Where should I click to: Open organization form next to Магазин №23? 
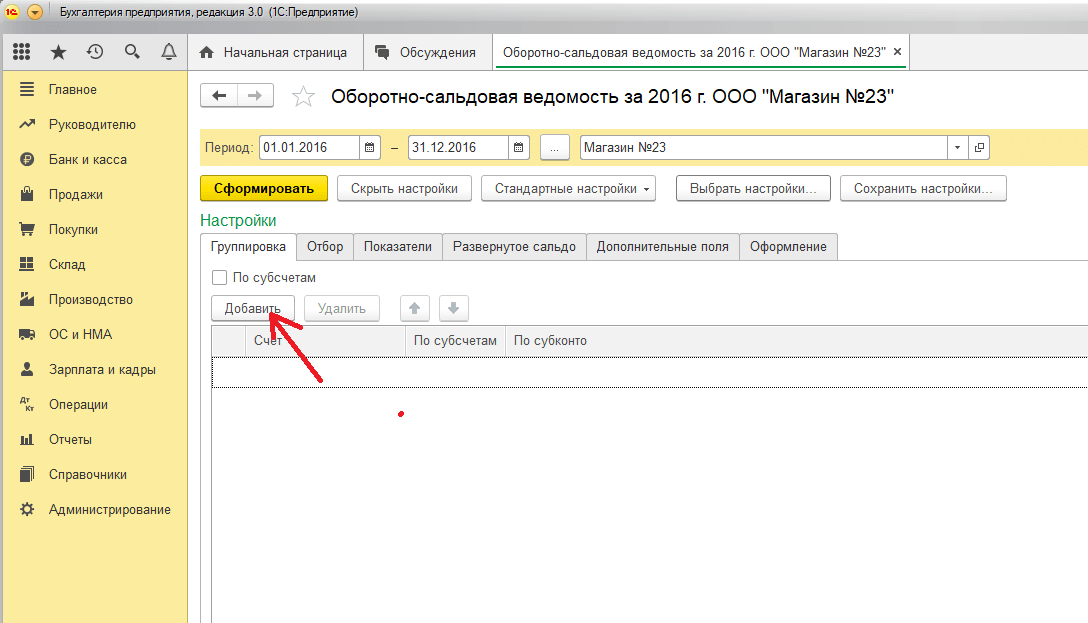pos(979,147)
